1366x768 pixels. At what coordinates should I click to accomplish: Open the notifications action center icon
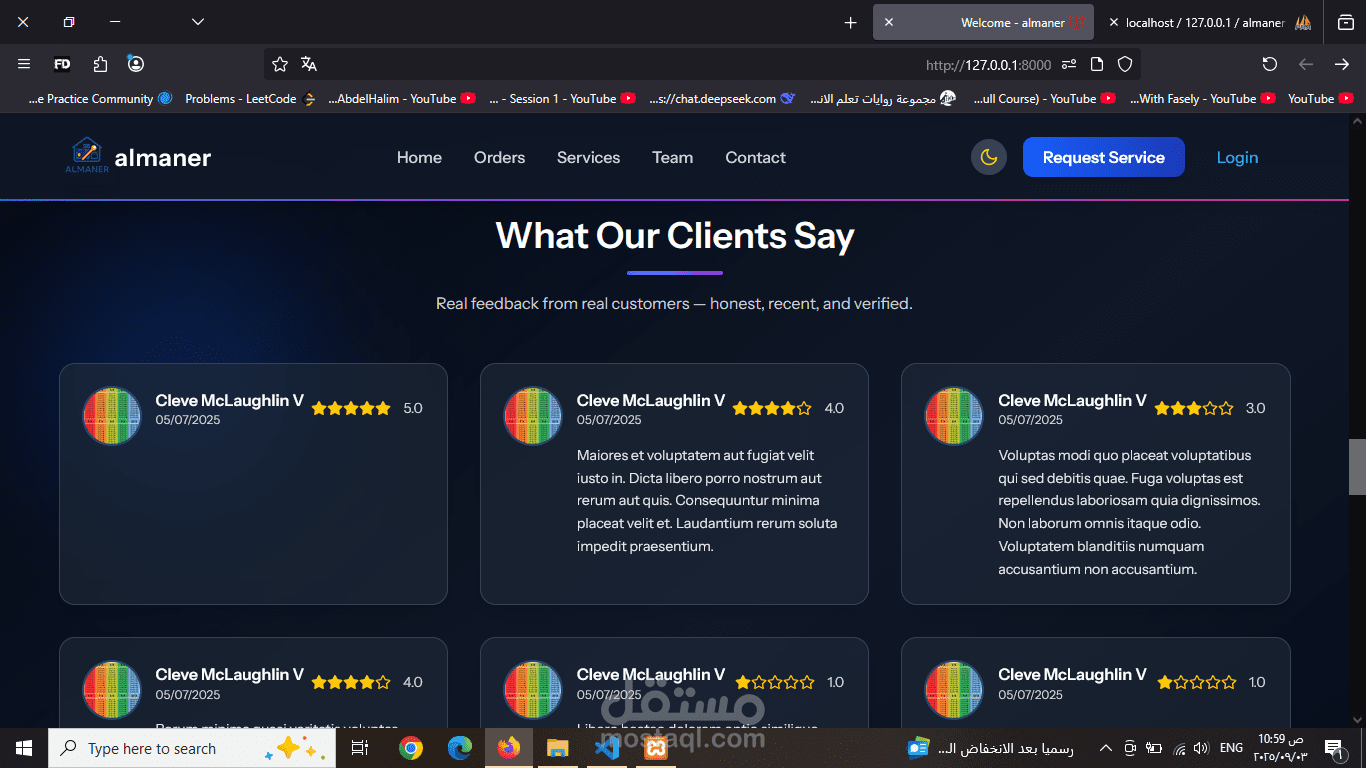click(x=1333, y=748)
